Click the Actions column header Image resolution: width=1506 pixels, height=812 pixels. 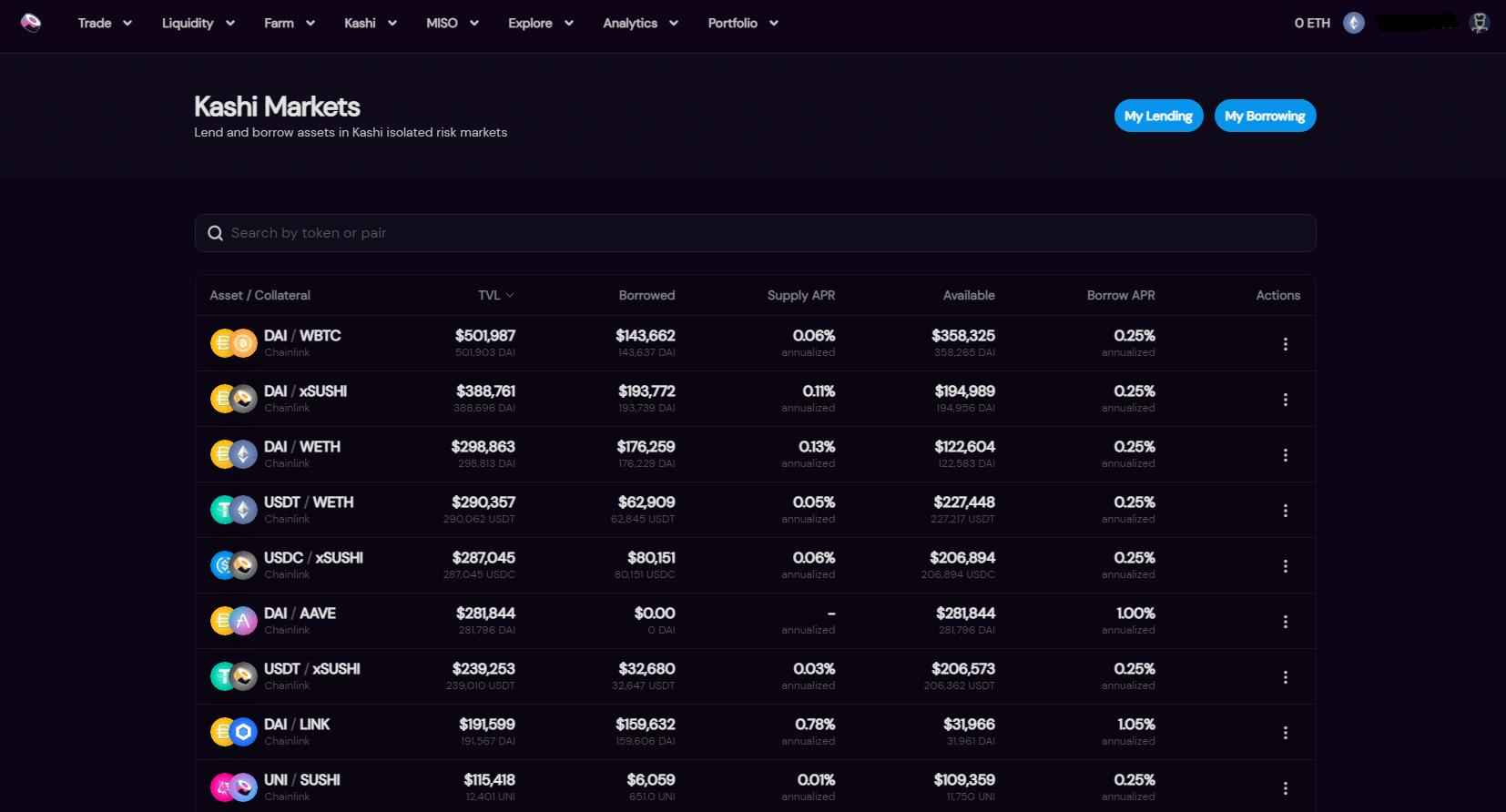[1277, 295]
